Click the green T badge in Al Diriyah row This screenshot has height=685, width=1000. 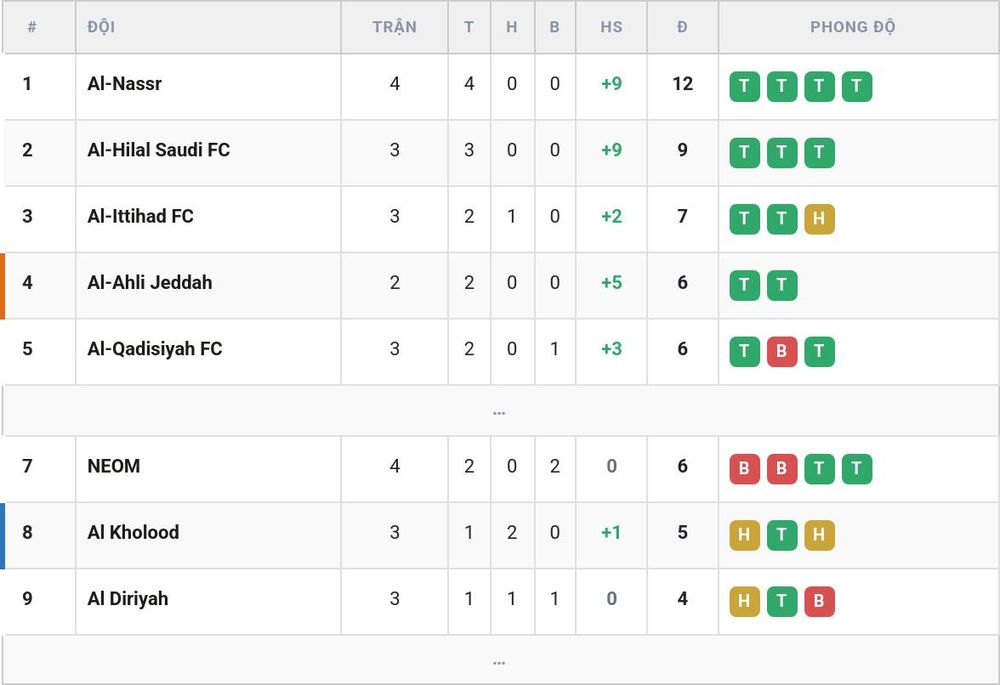coord(781,601)
